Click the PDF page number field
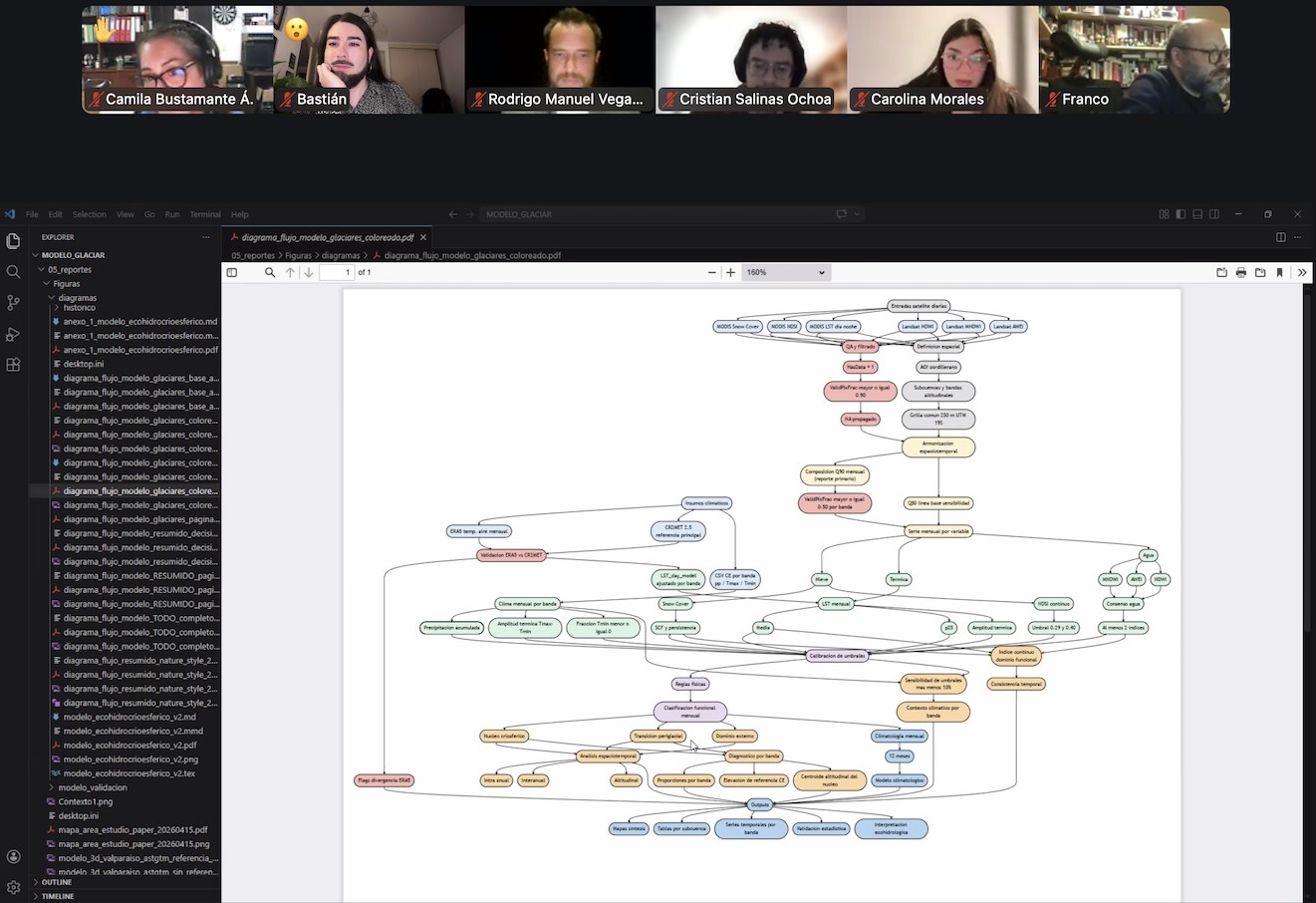Viewport: 1316px width, 903px height. pyautogui.click(x=337, y=272)
